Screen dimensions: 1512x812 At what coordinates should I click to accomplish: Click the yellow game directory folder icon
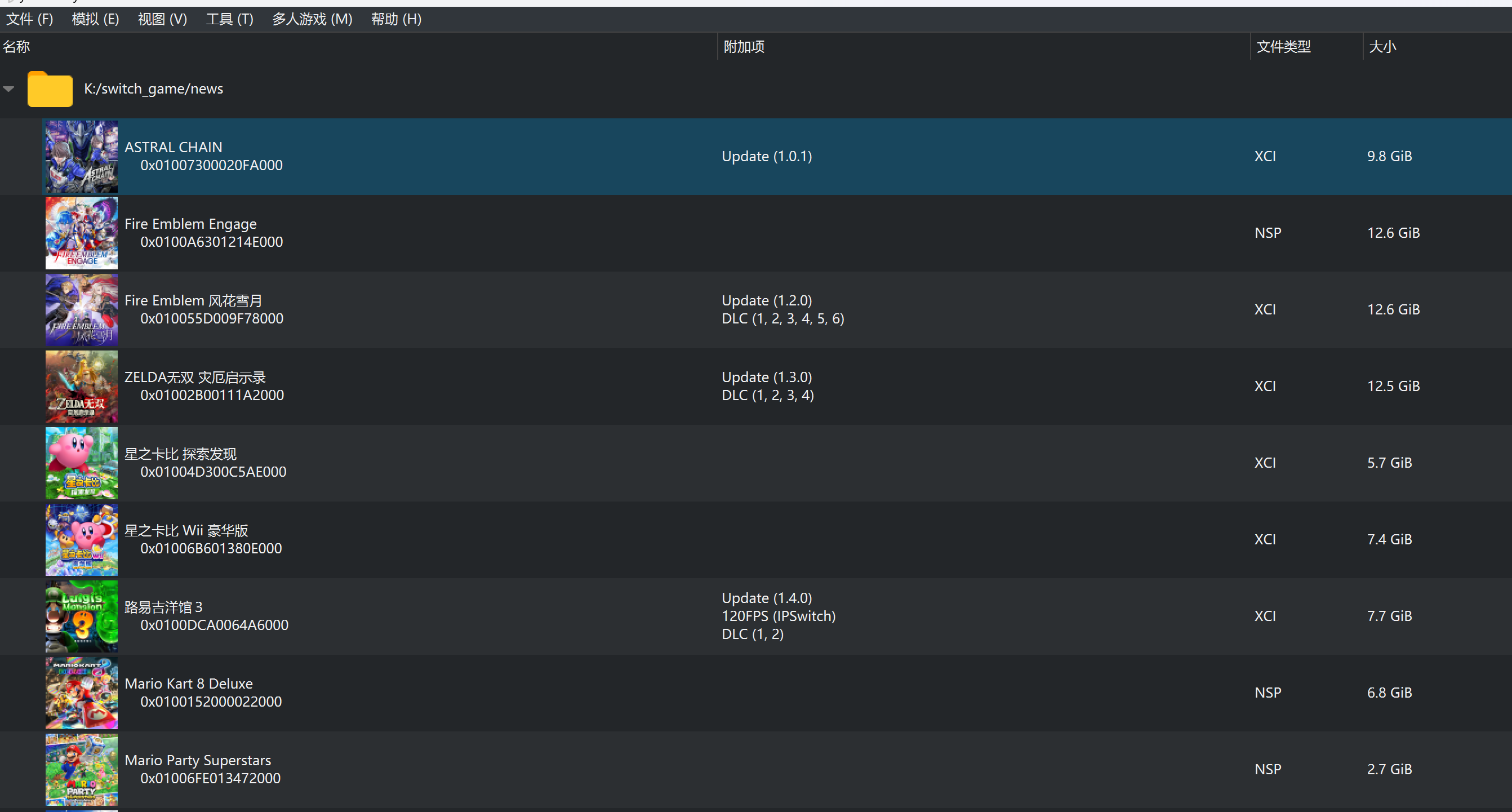[50, 89]
